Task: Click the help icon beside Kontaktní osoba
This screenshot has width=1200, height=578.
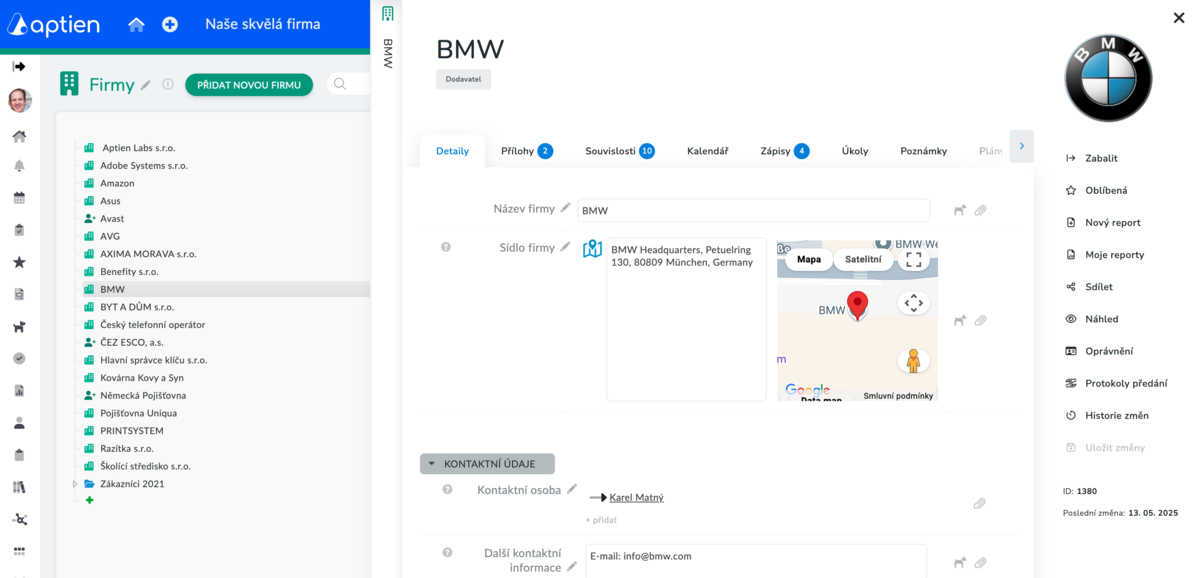Action: 447,490
